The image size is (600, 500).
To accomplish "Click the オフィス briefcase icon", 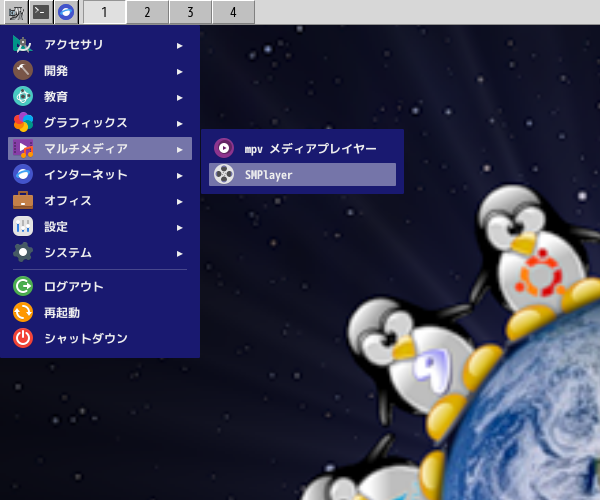I will pyautogui.click(x=23, y=200).
